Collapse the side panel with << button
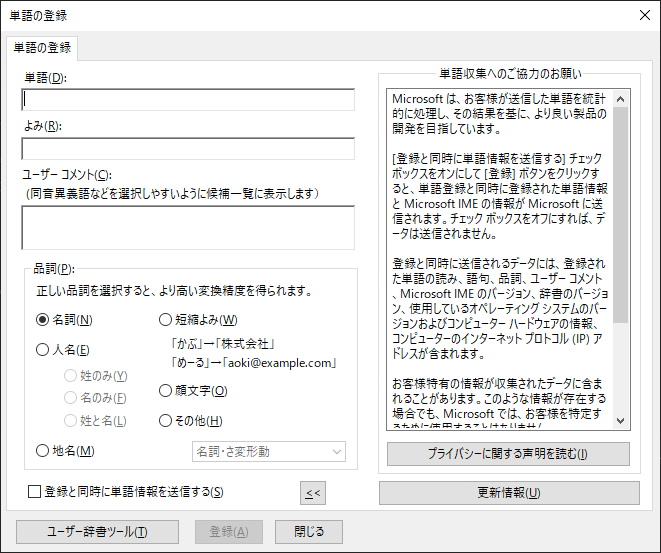 pyautogui.click(x=313, y=493)
